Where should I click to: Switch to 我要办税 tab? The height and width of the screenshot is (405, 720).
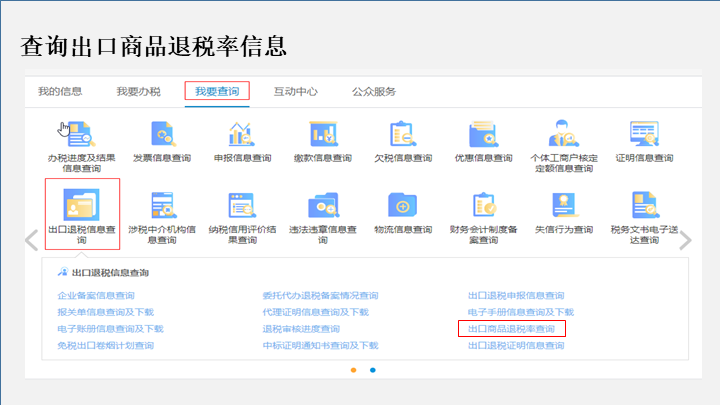(139, 91)
